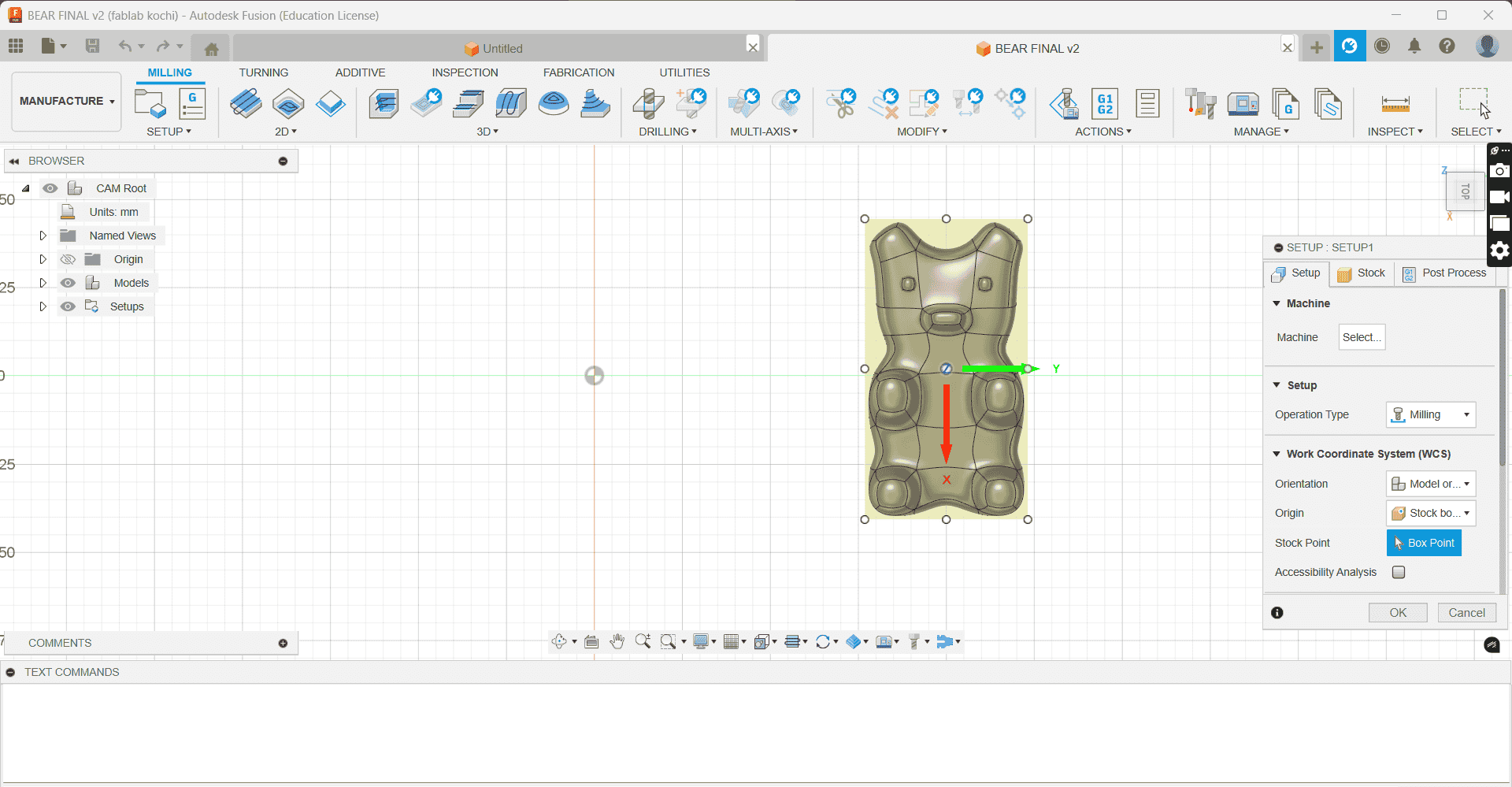Expand the Named Views node
Screen dimensions: 1512x787
click(43, 236)
